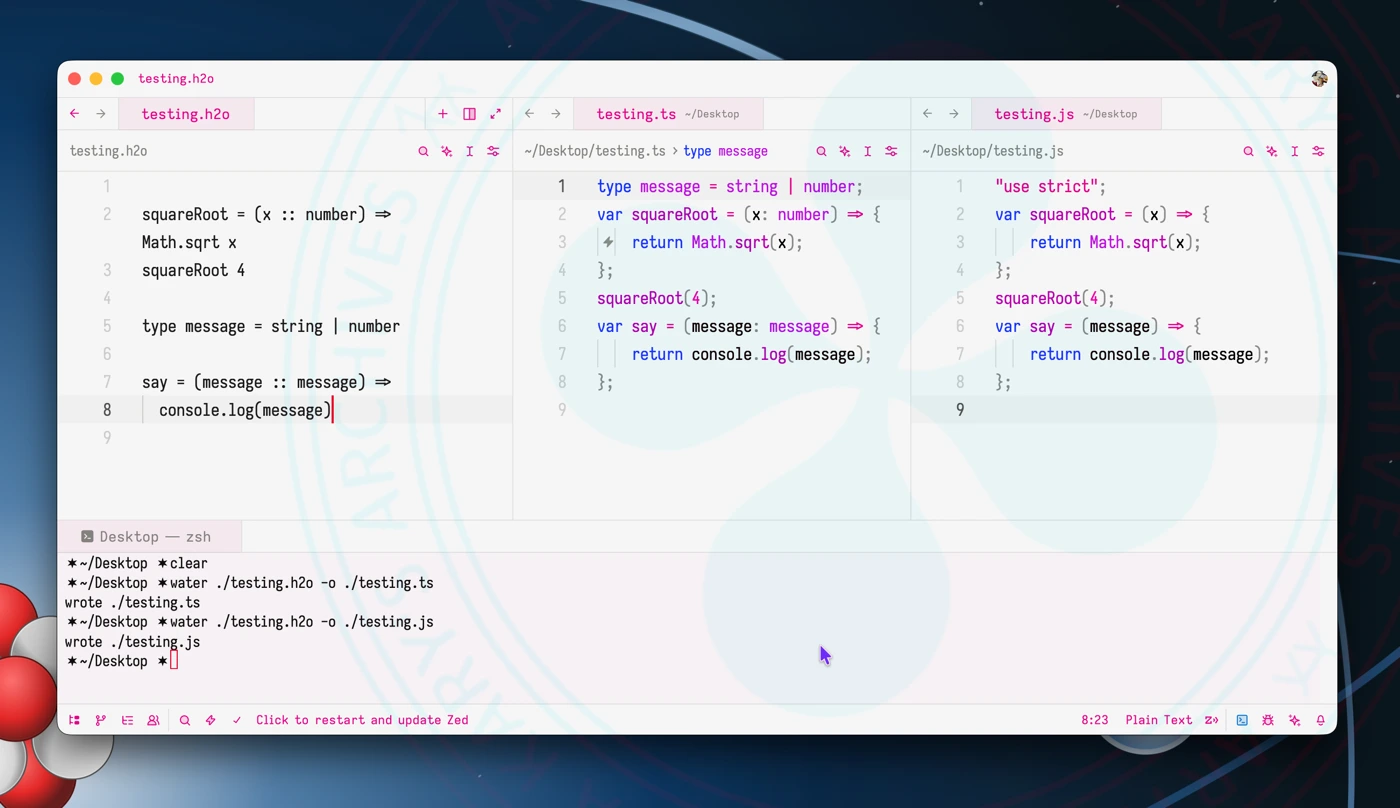Click the user avatar in title bar
Image resolution: width=1400 pixels, height=808 pixels.
1319,79
